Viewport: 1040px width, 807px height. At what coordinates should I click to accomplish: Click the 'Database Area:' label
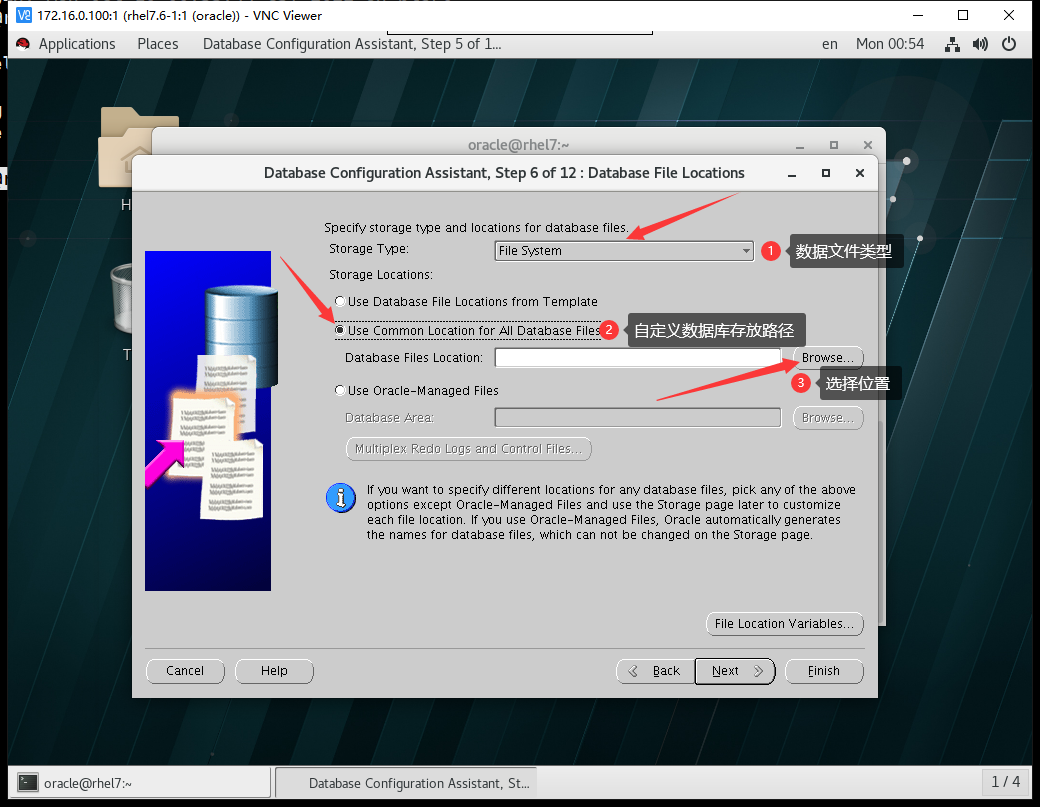coord(389,418)
